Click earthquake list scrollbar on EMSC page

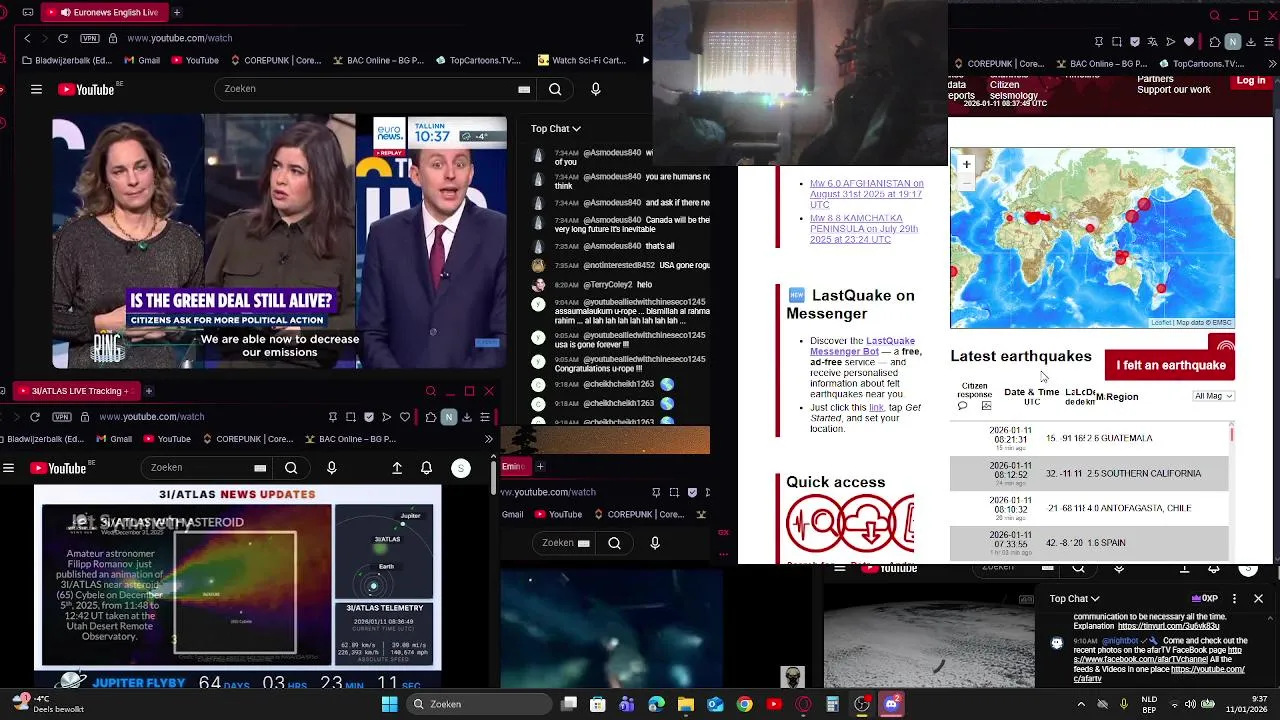point(1232,436)
